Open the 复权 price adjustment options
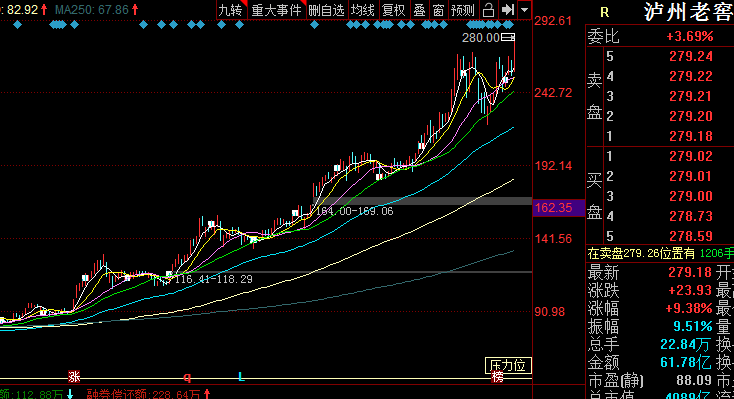 tap(393, 10)
